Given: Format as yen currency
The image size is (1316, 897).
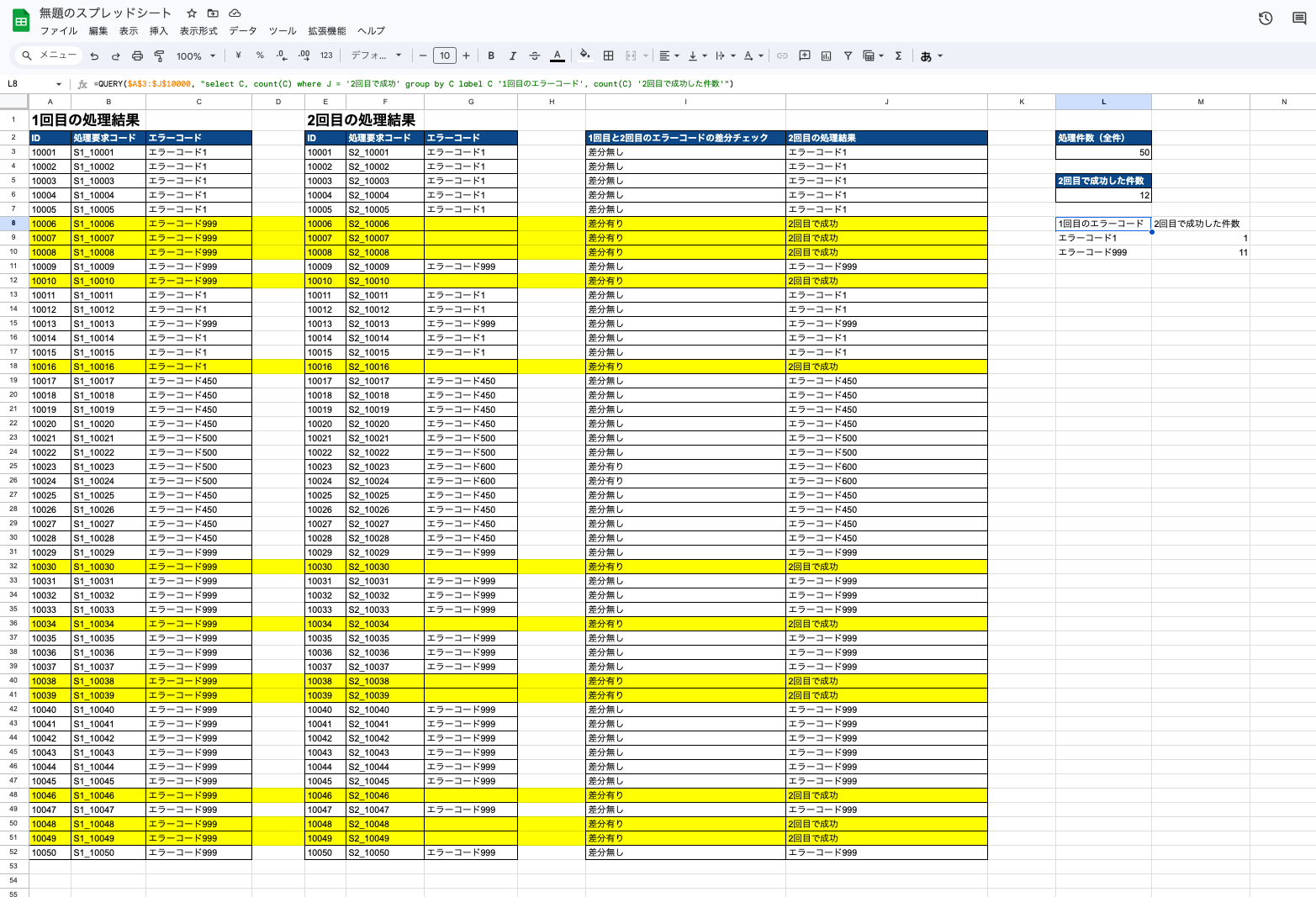Looking at the screenshot, I should [x=239, y=55].
